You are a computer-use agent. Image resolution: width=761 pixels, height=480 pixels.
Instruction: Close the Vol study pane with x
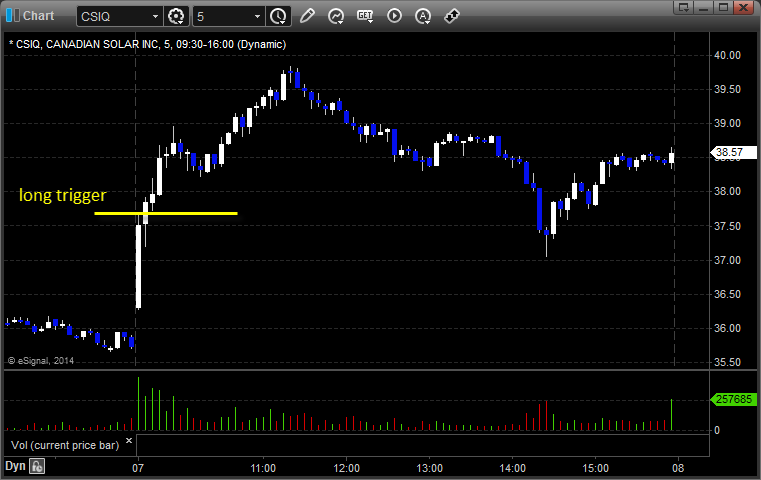(129, 441)
